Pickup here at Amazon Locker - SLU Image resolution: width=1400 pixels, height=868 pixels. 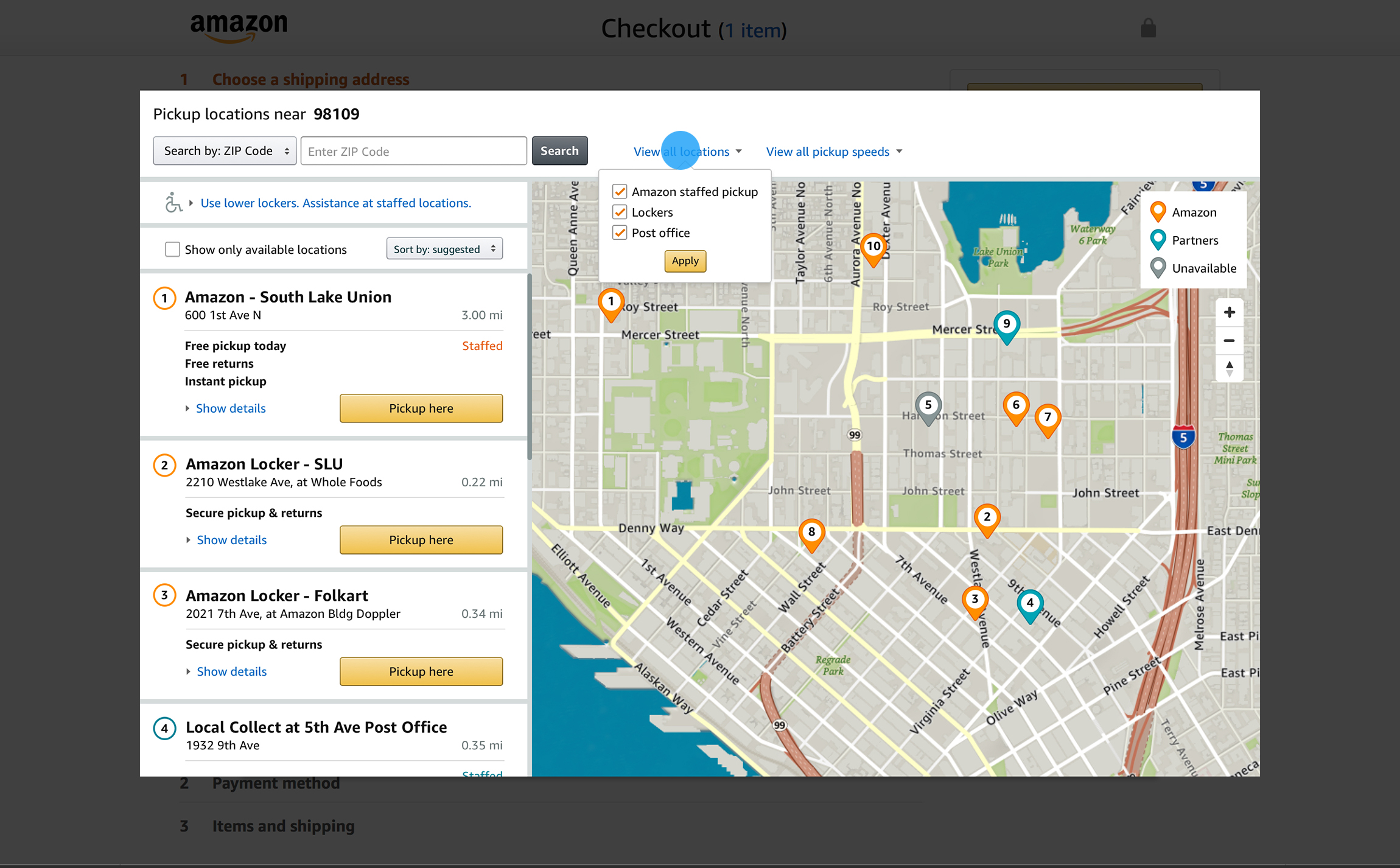tap(421, 540)
